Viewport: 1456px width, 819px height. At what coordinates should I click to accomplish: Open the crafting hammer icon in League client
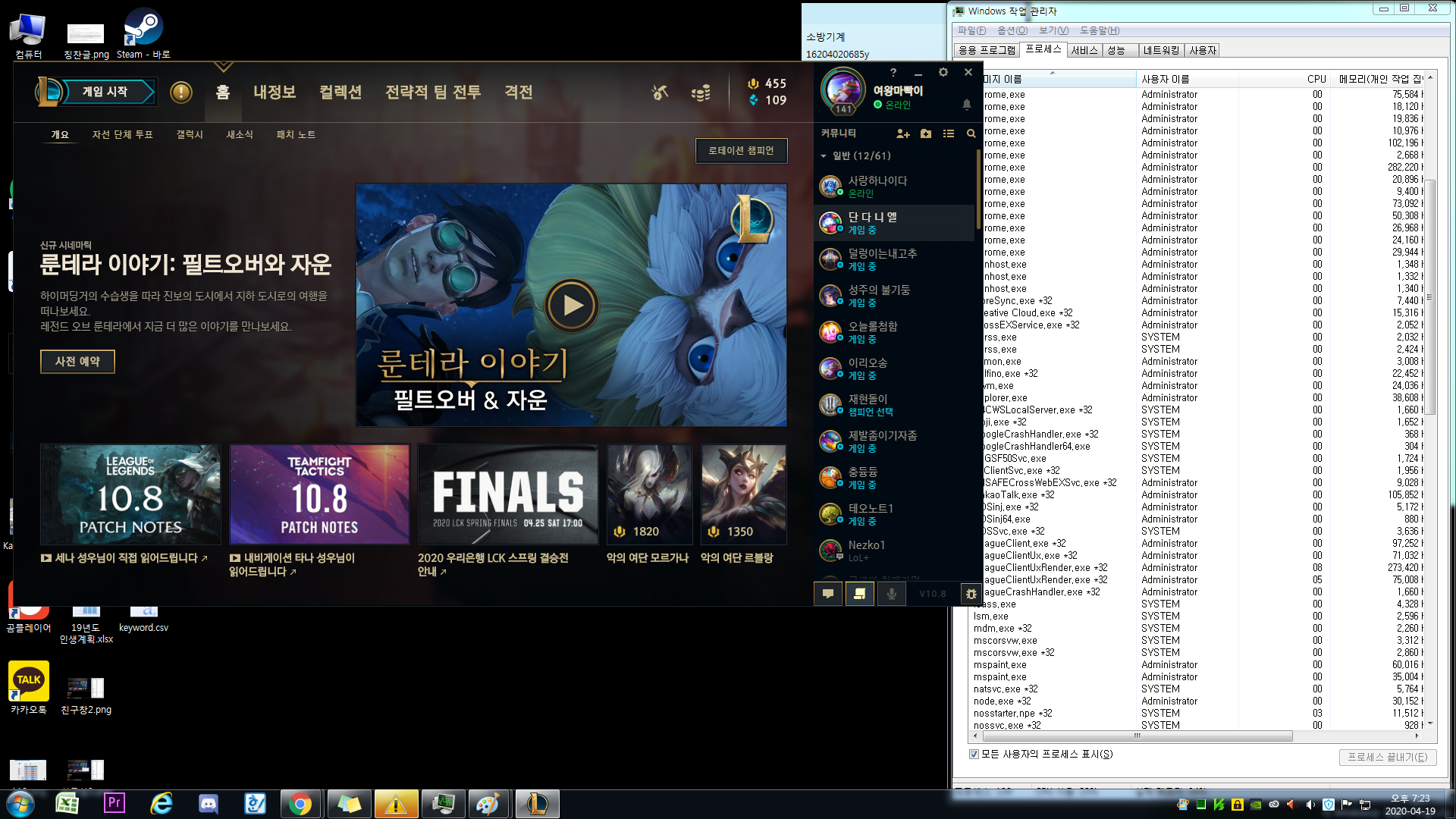[x=660, y=93]
